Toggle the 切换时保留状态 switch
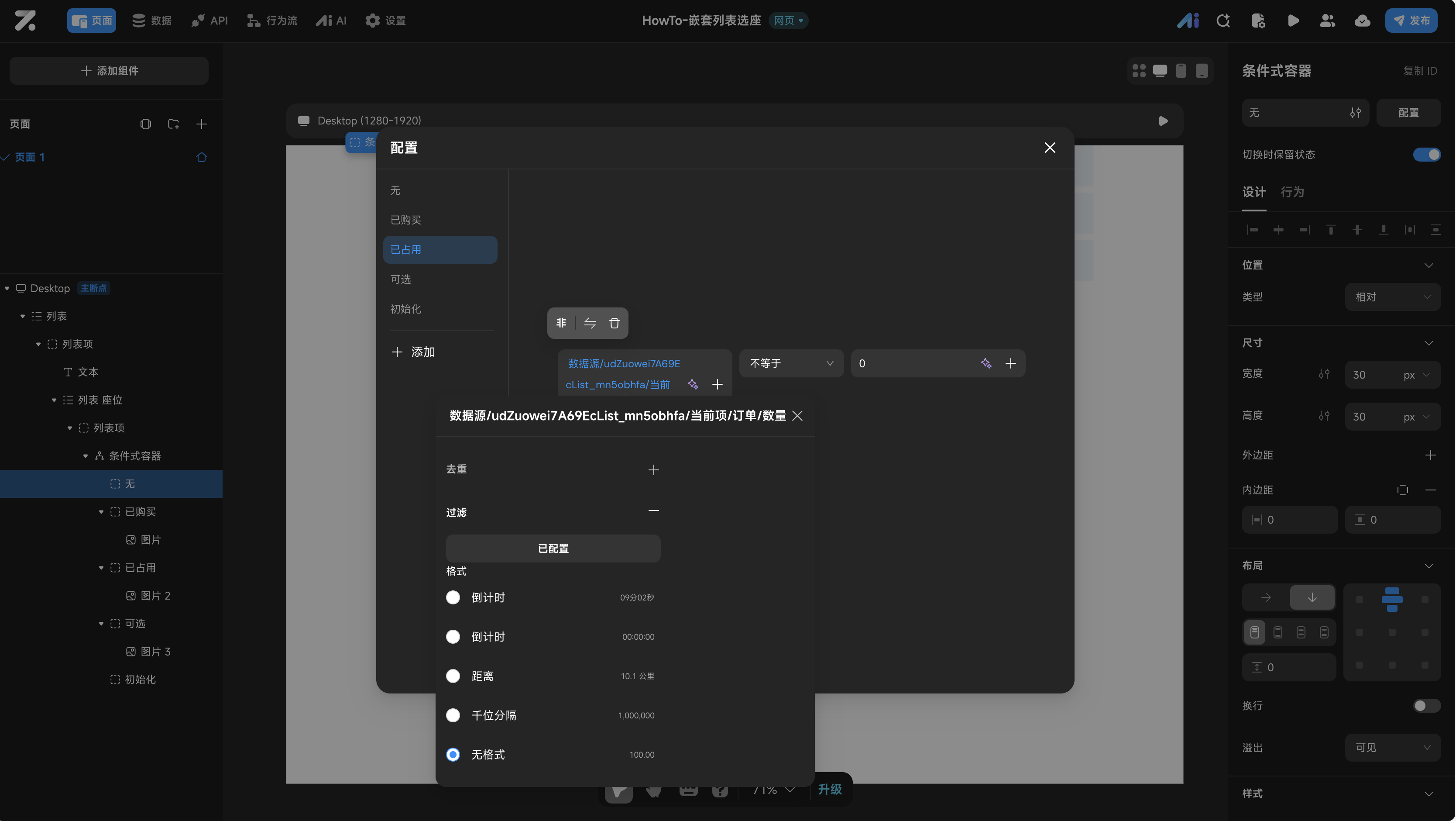 [1426, 154]
